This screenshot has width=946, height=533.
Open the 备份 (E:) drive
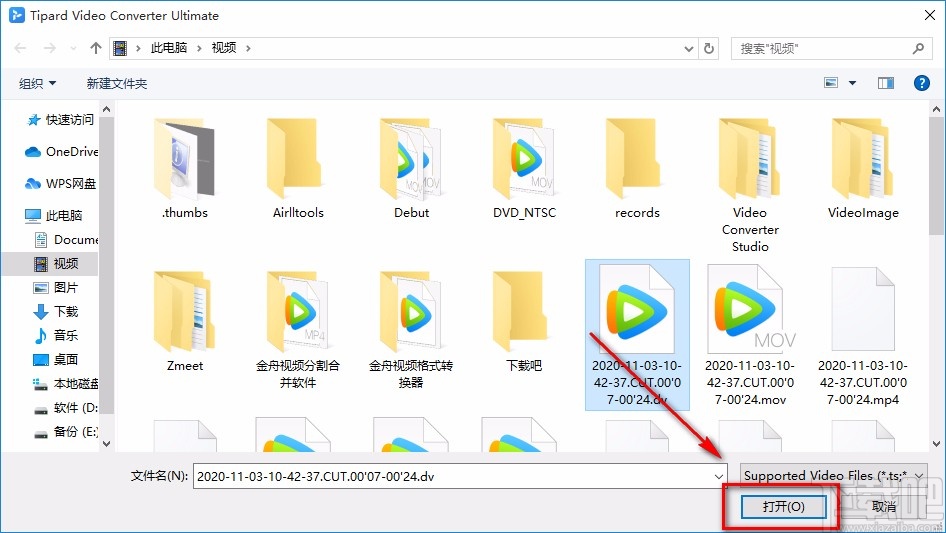[x=65, y=432]
